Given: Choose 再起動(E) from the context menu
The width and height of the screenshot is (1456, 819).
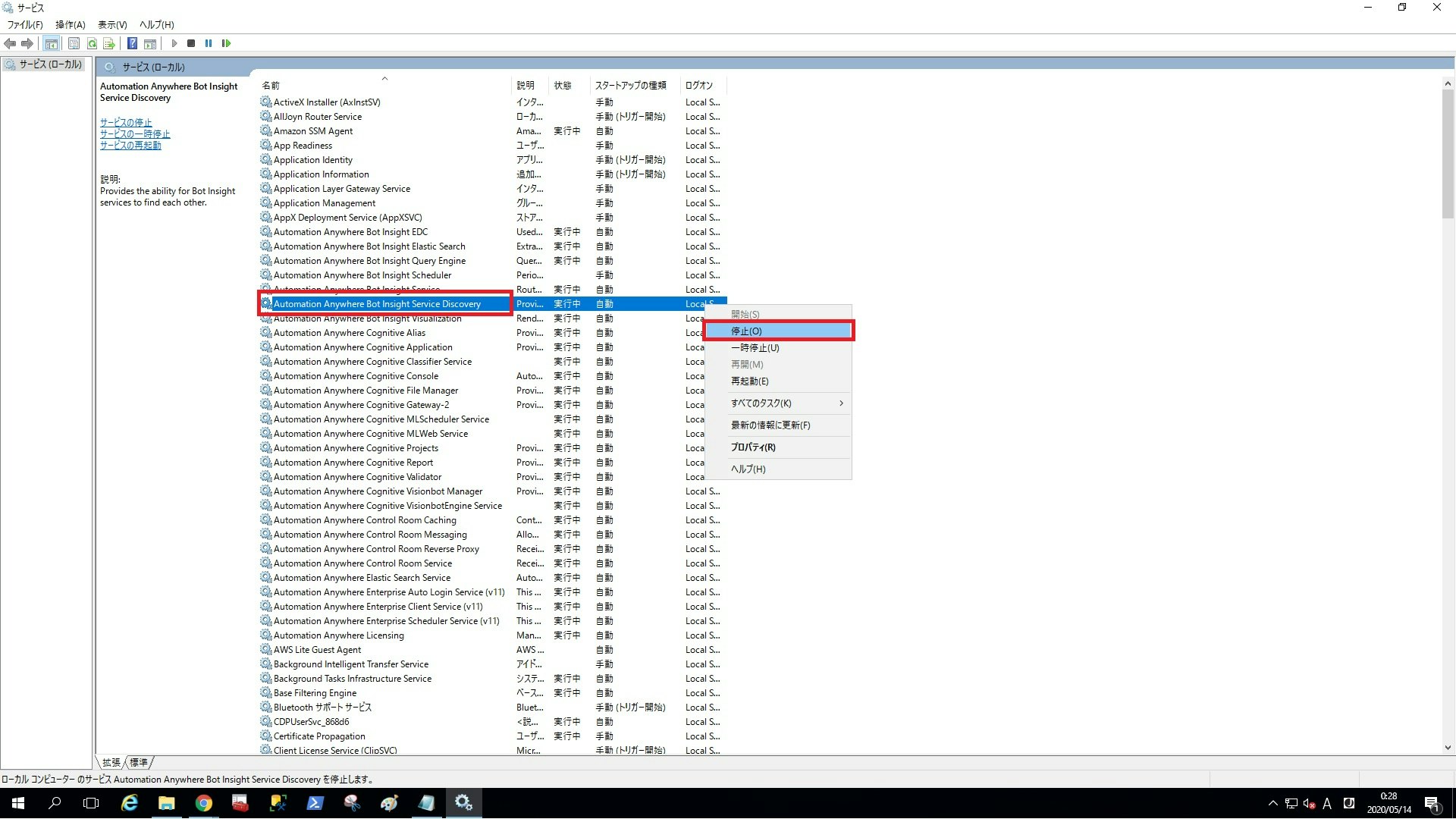Looking at the screenshot, I should click(x=749, y=381).
